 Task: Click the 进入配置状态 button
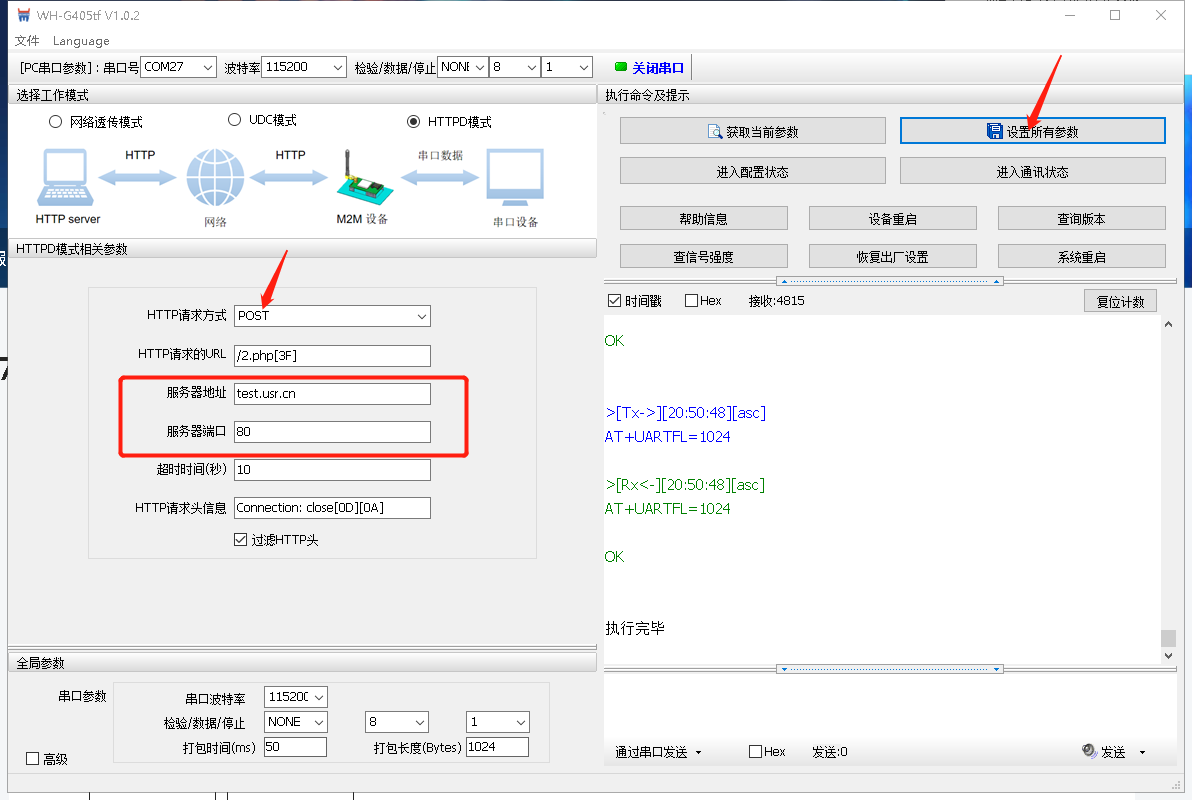pyautogui.click(x=752, y=171)
